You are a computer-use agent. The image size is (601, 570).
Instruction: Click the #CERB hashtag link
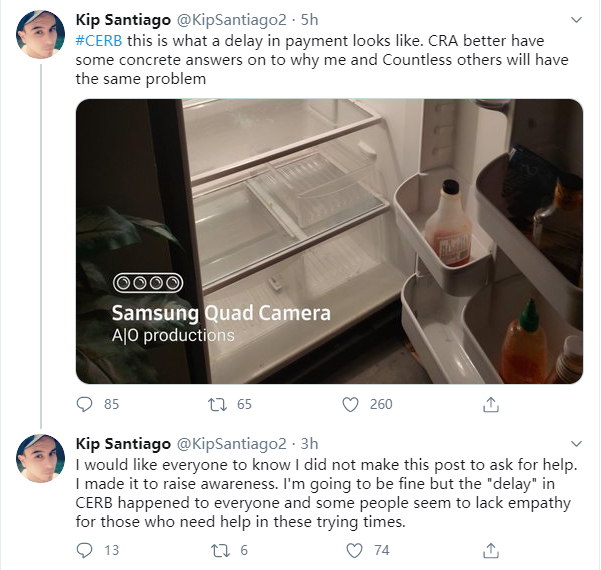tap(98, 40)
